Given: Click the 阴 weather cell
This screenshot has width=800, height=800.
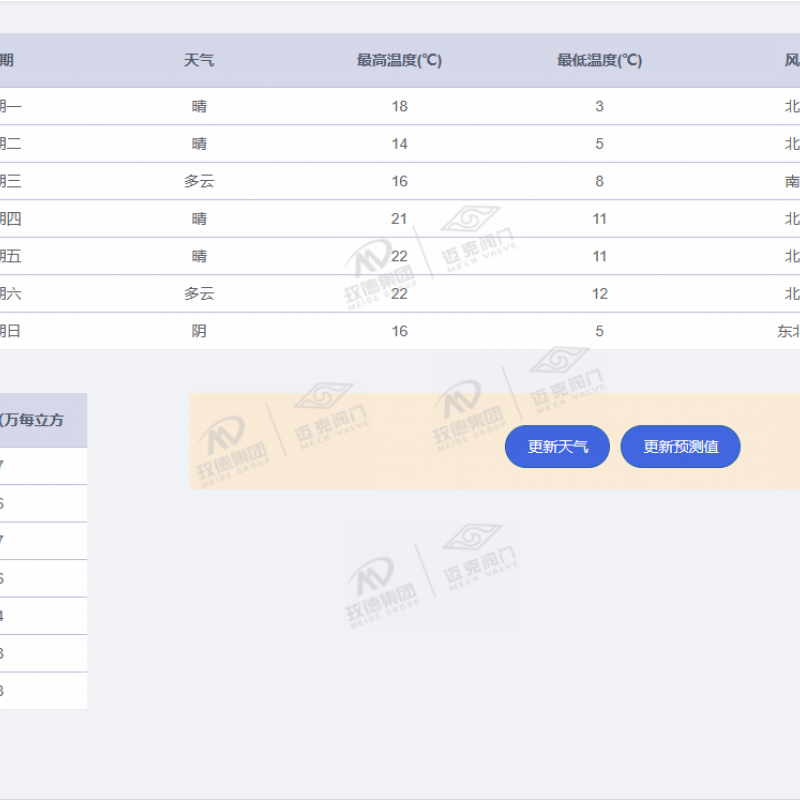Looking at the screenshot, I should (199, 331).
